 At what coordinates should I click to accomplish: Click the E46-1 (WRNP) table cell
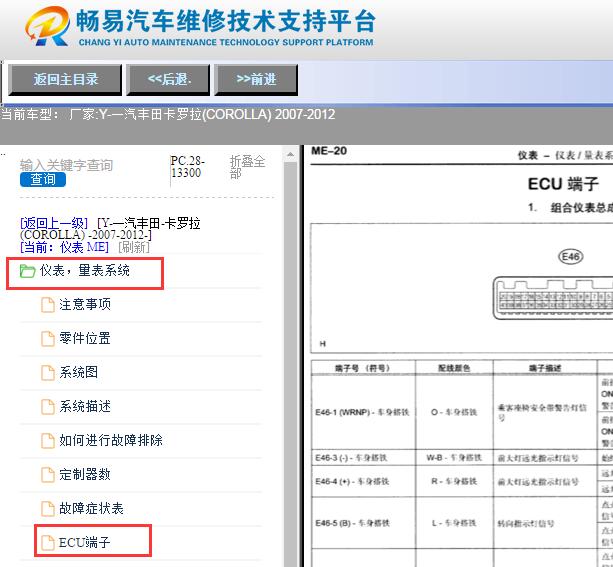(363, 412)
